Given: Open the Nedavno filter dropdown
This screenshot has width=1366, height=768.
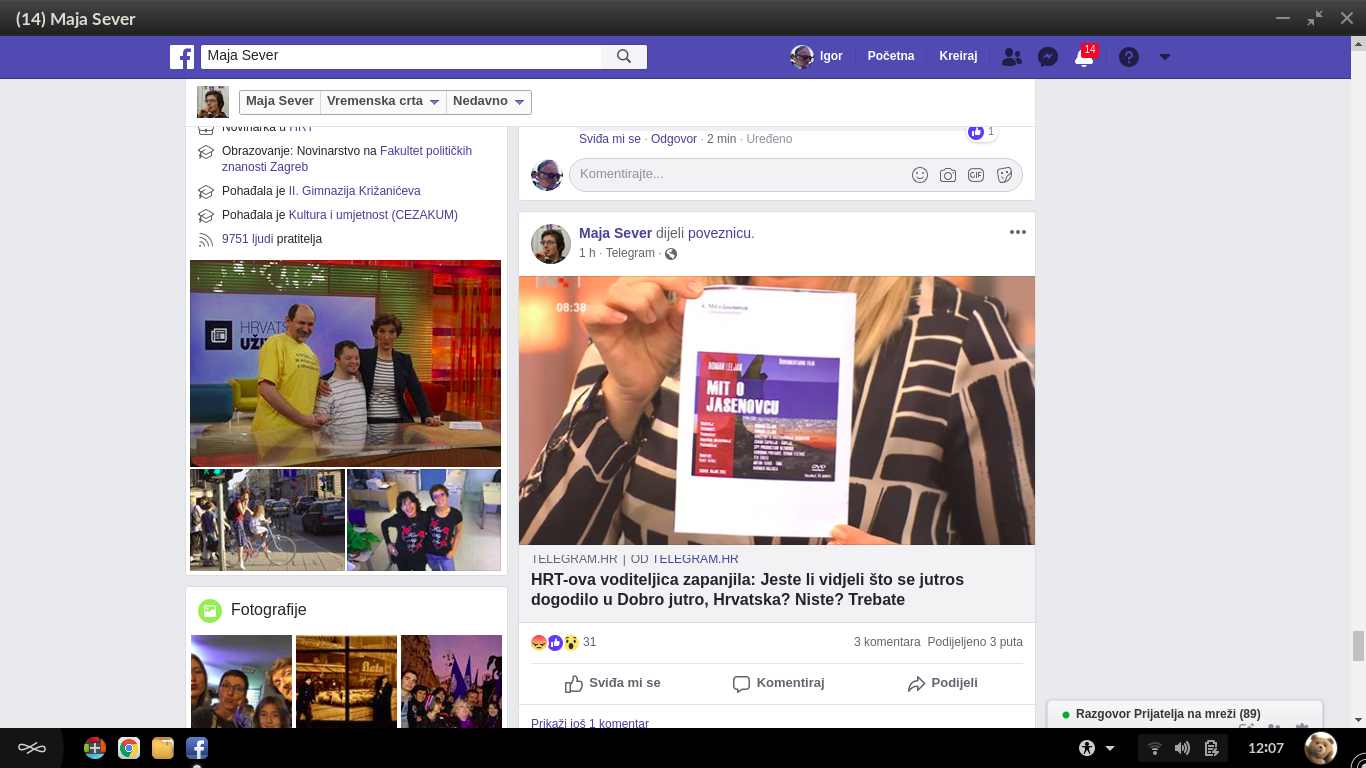Looking at the screenshot, I should (x=489, y=101).
